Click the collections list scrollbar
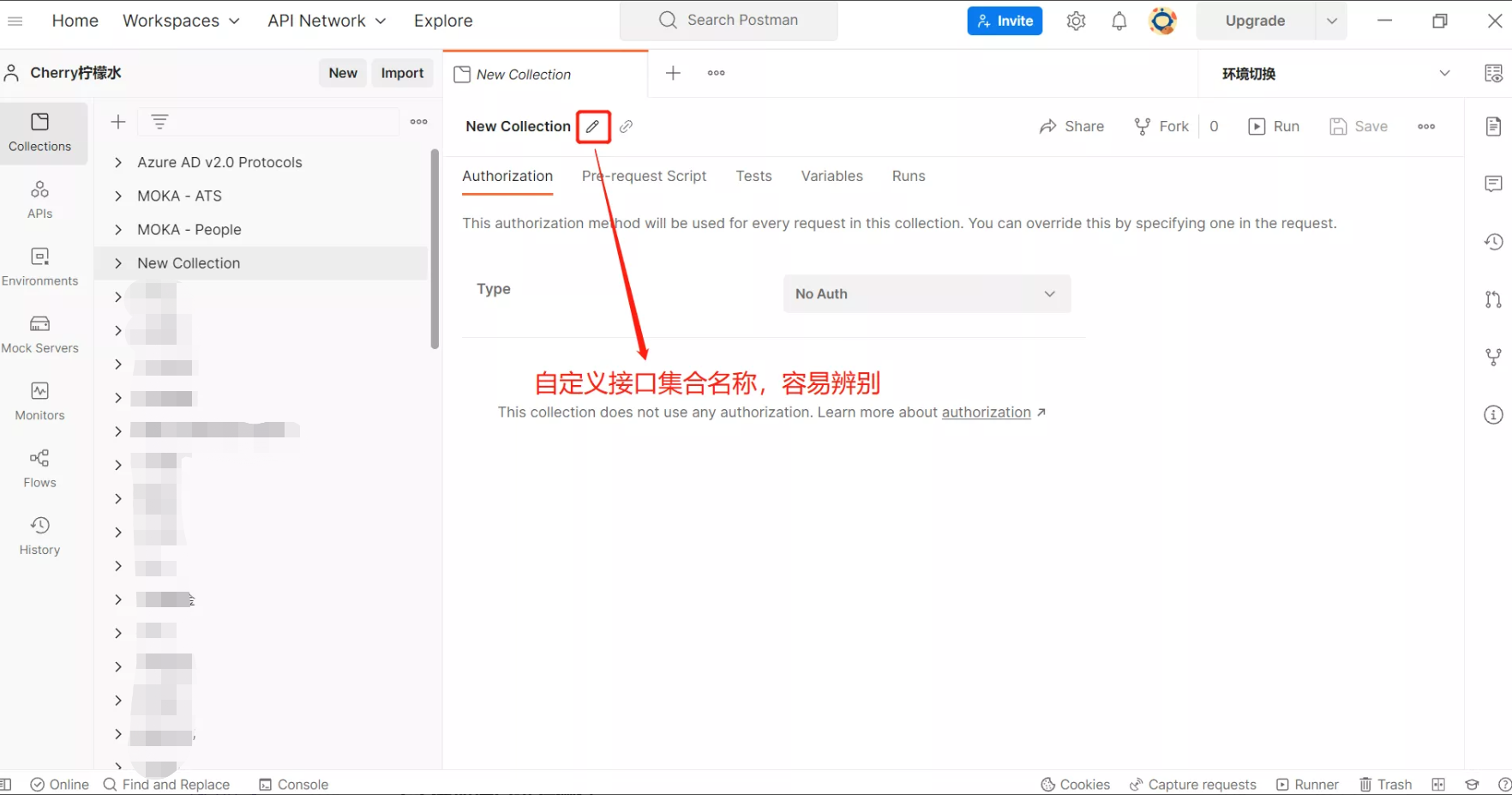 tap(435, 249)
